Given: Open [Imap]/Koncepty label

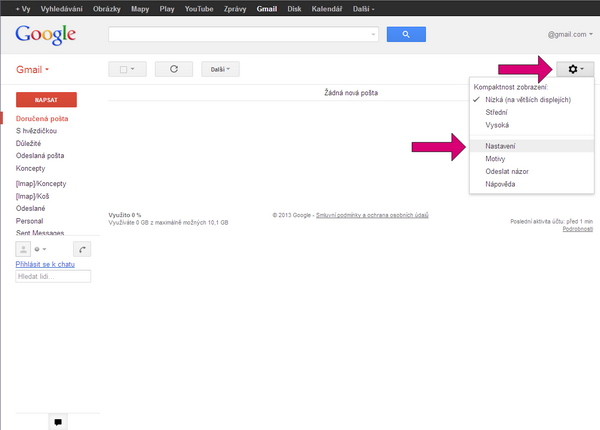Looking at the screenshot, I should click(41, 184).
